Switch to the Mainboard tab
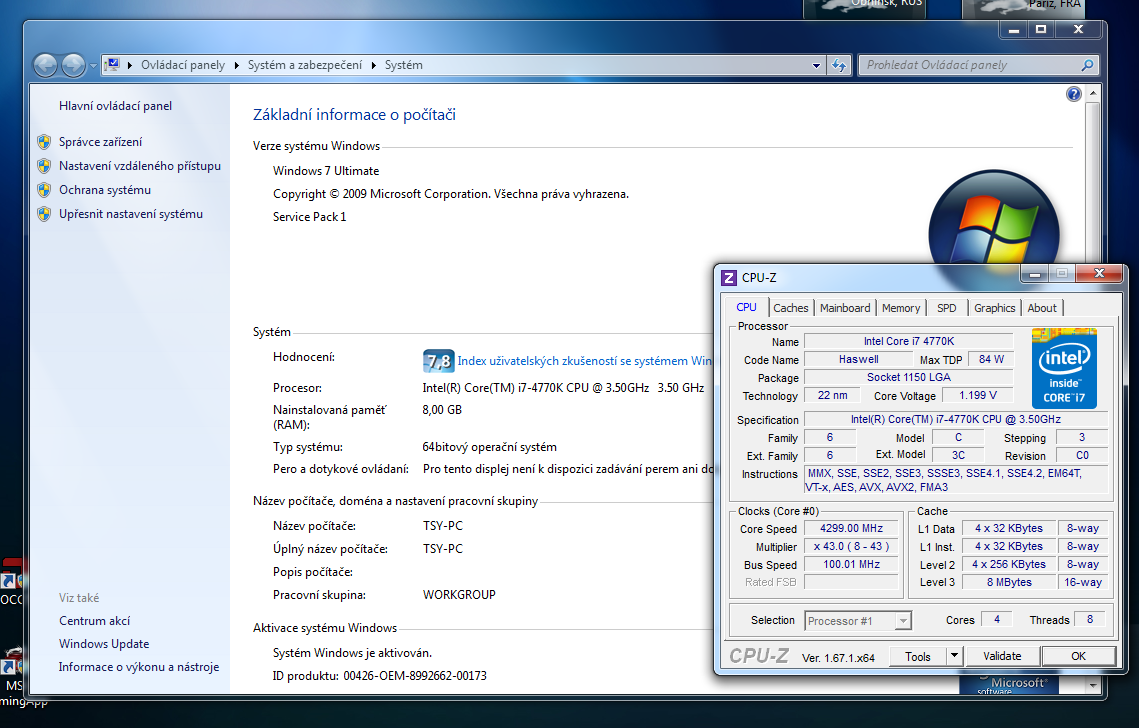The image size is (1139, 728). click(845, 308)
